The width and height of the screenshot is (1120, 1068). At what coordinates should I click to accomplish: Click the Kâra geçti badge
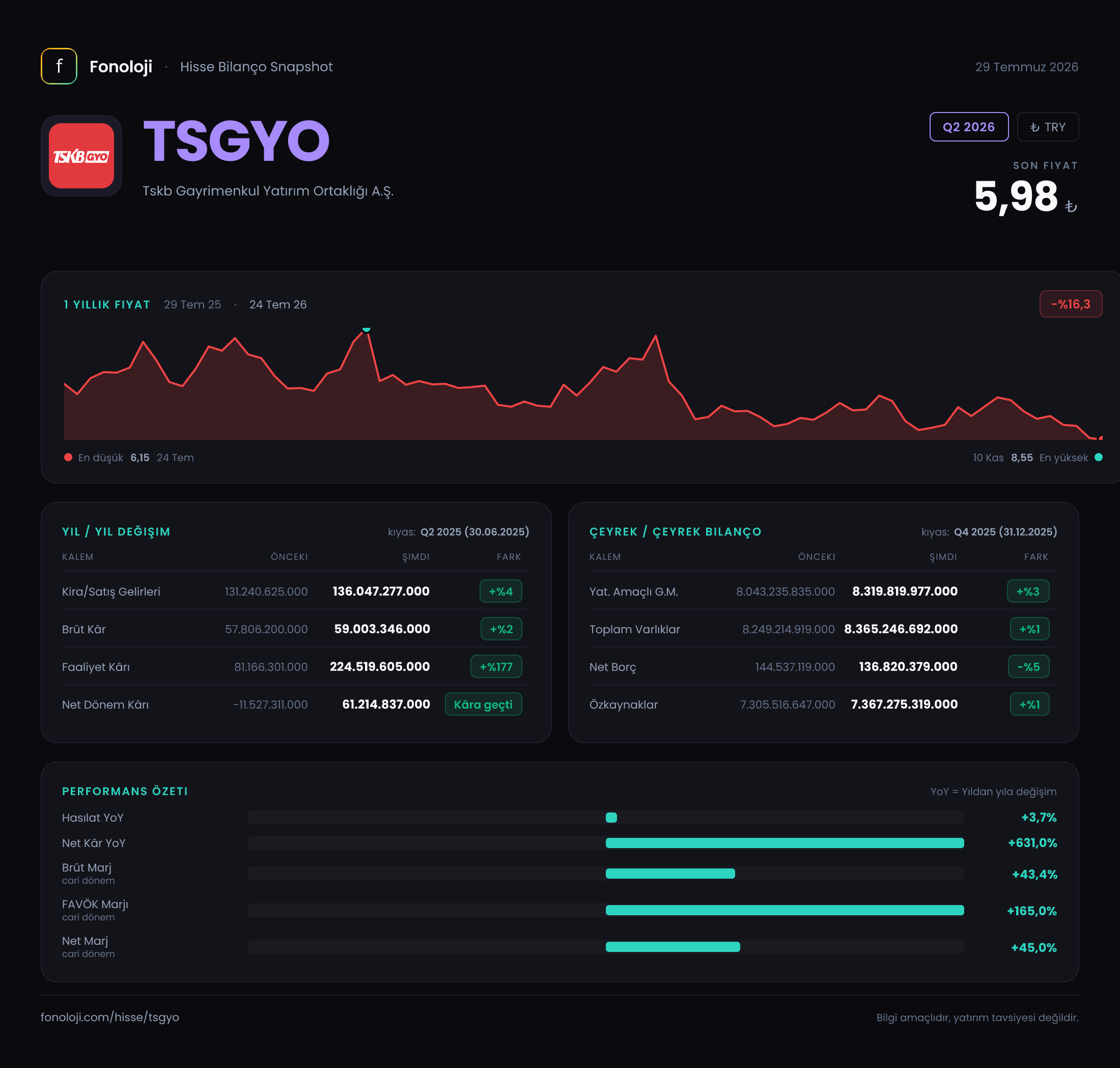(x=483, y=704)
